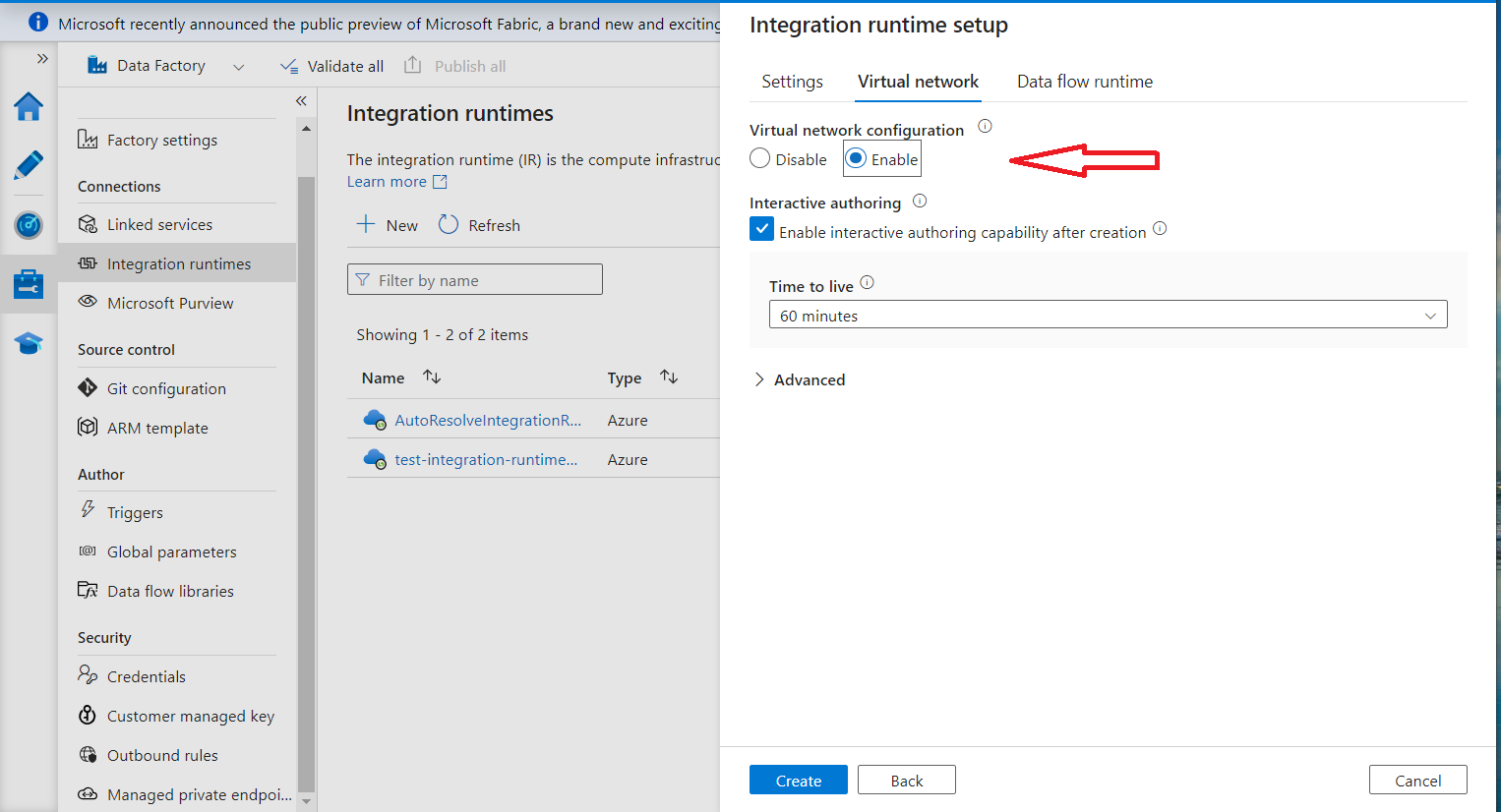Click the Refresh icon in integration runtimes
Screen dimensions: 1501x812
[x=449, y=225]
